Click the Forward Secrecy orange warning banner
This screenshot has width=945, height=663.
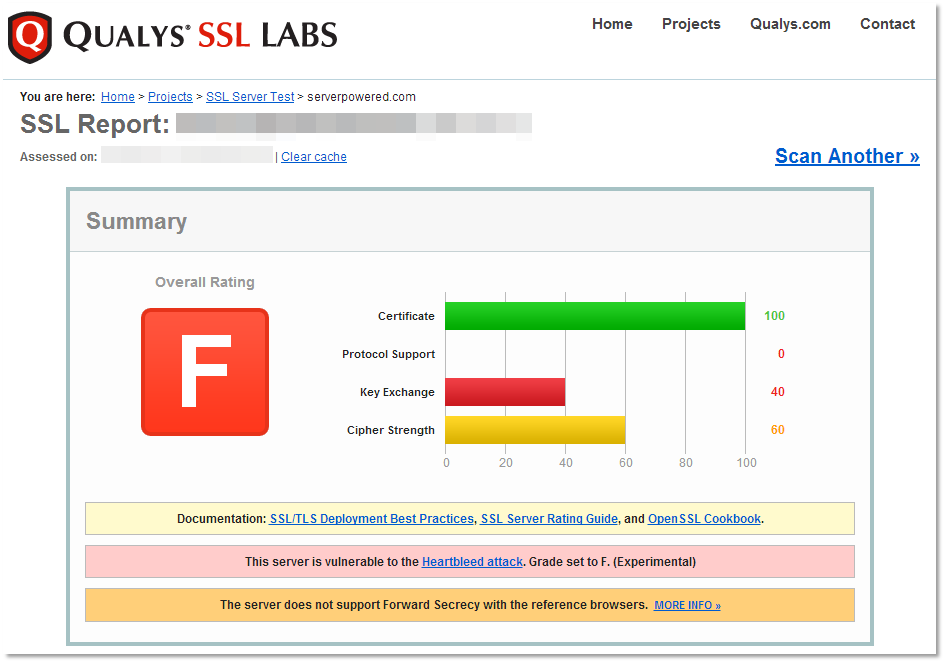coord(469,605)
